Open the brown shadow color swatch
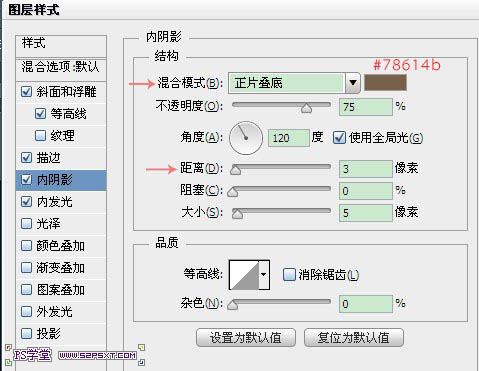The image size is (479, 371). [x=385, y=82]
